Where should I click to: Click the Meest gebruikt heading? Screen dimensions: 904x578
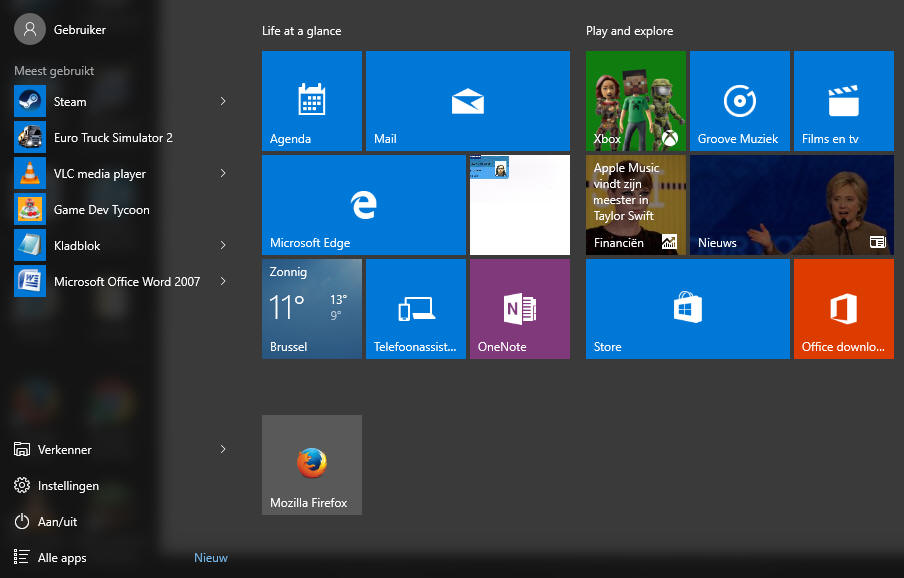[x=54, y=71]
